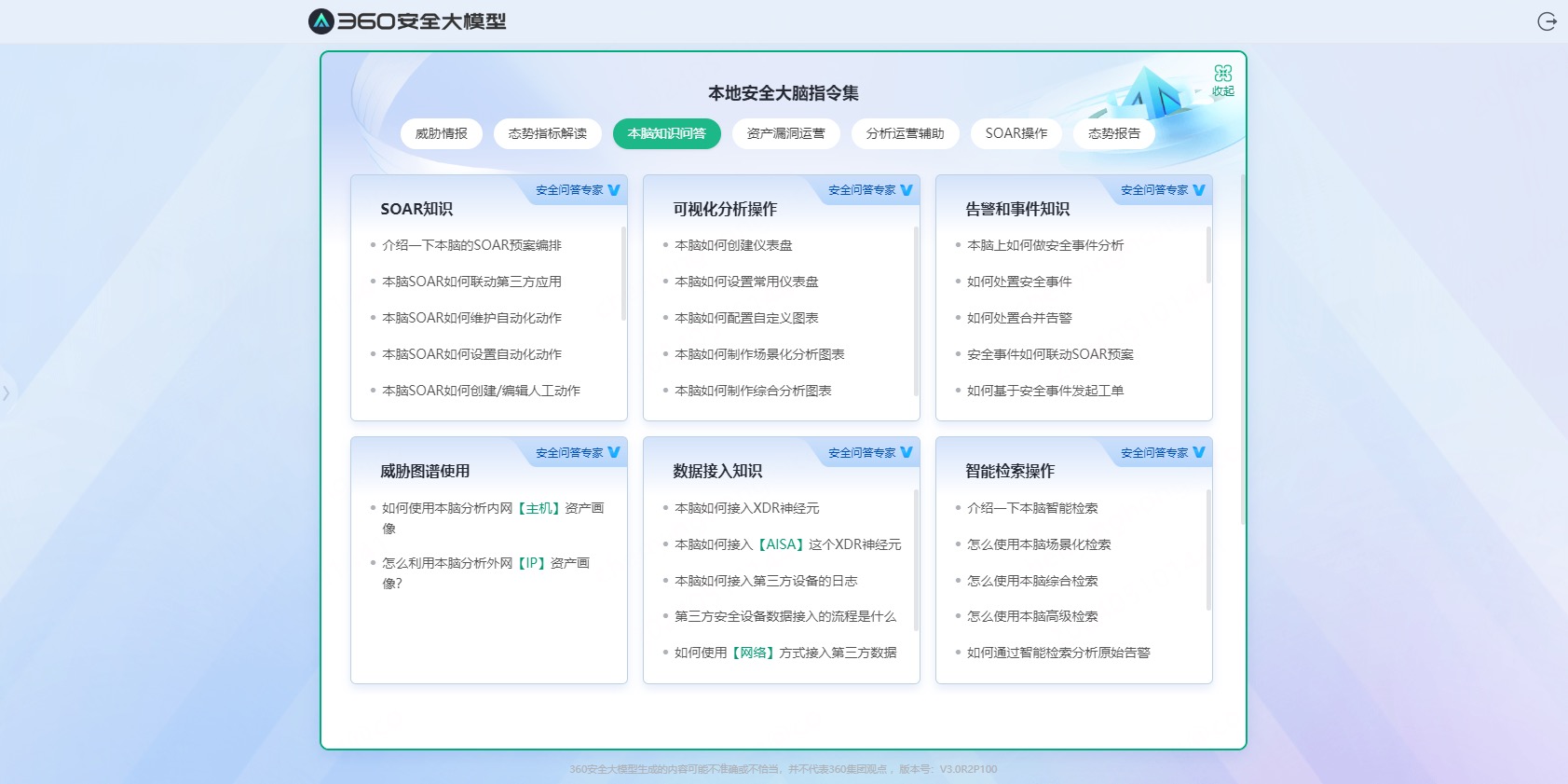
Task: Click the 安全问答专家 badge on SOAR知识 card
Action: (x=578, y=190)
